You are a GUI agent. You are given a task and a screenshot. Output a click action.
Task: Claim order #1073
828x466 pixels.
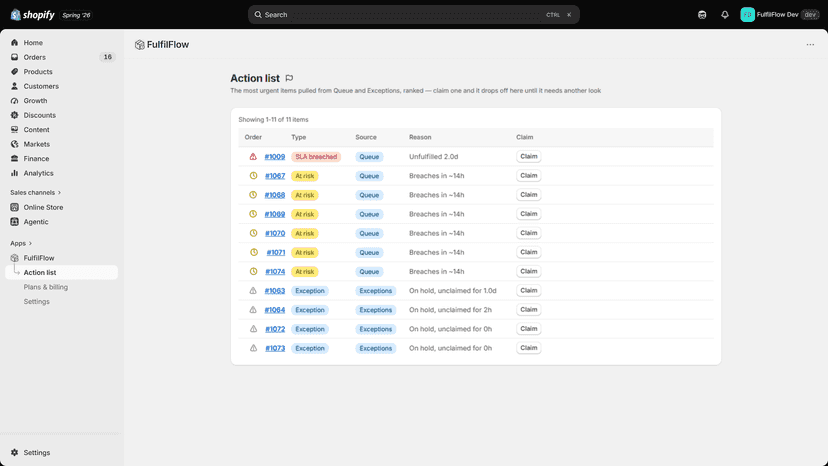[x=529, y=348]
